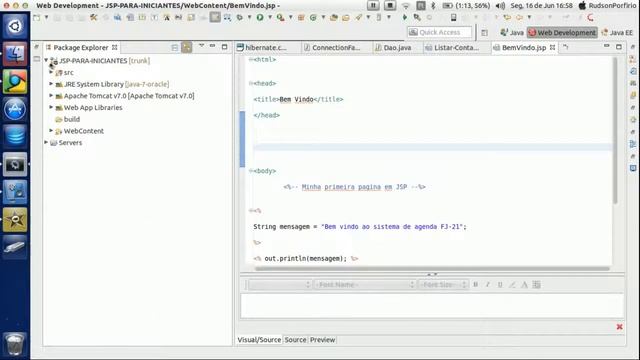640x360 pixels.
Task: Open the Wi-Fi indicator in menu bar
Action: coord(406,6)
